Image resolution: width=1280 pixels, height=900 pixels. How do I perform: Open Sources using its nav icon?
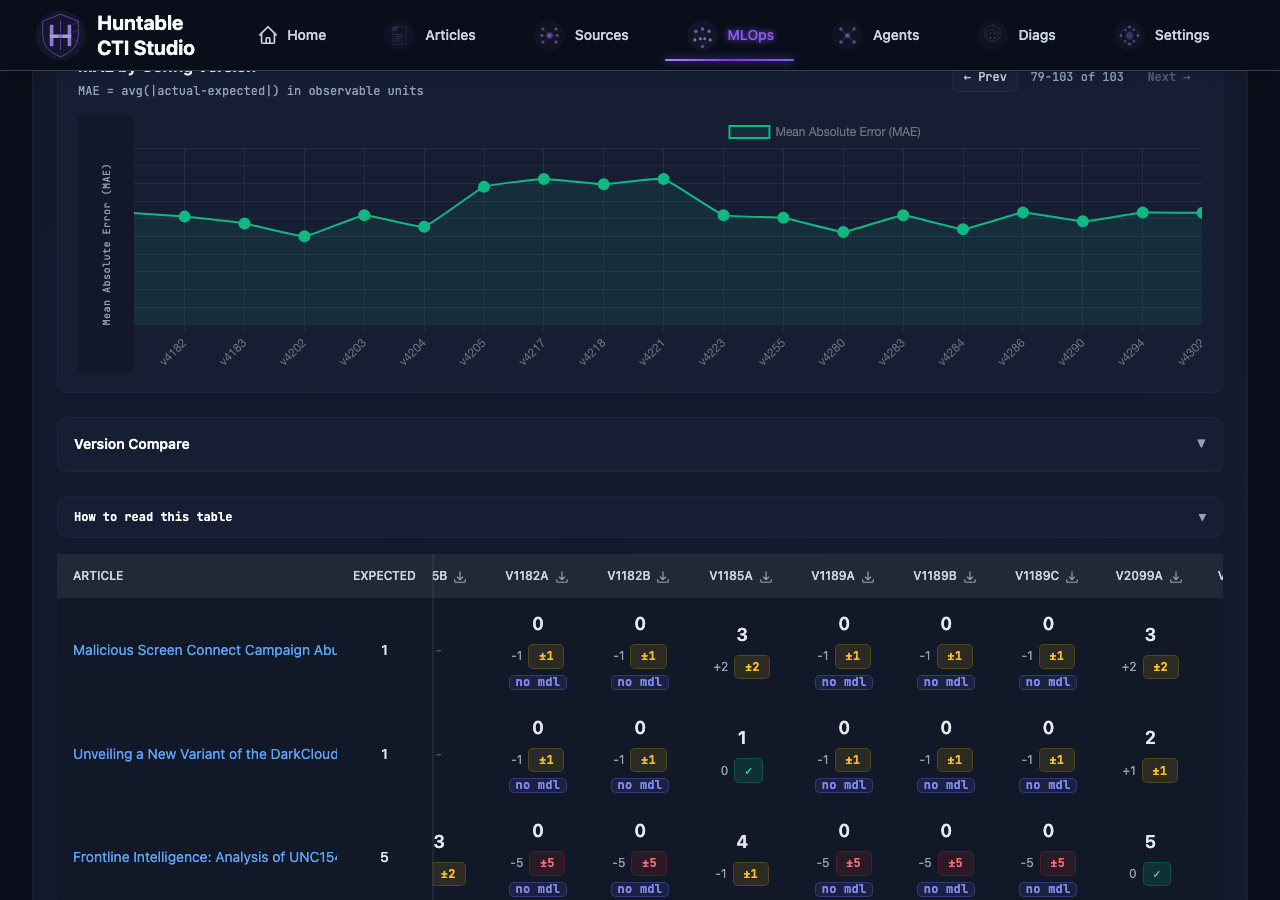pyautogui.click(x=549, y=35)
